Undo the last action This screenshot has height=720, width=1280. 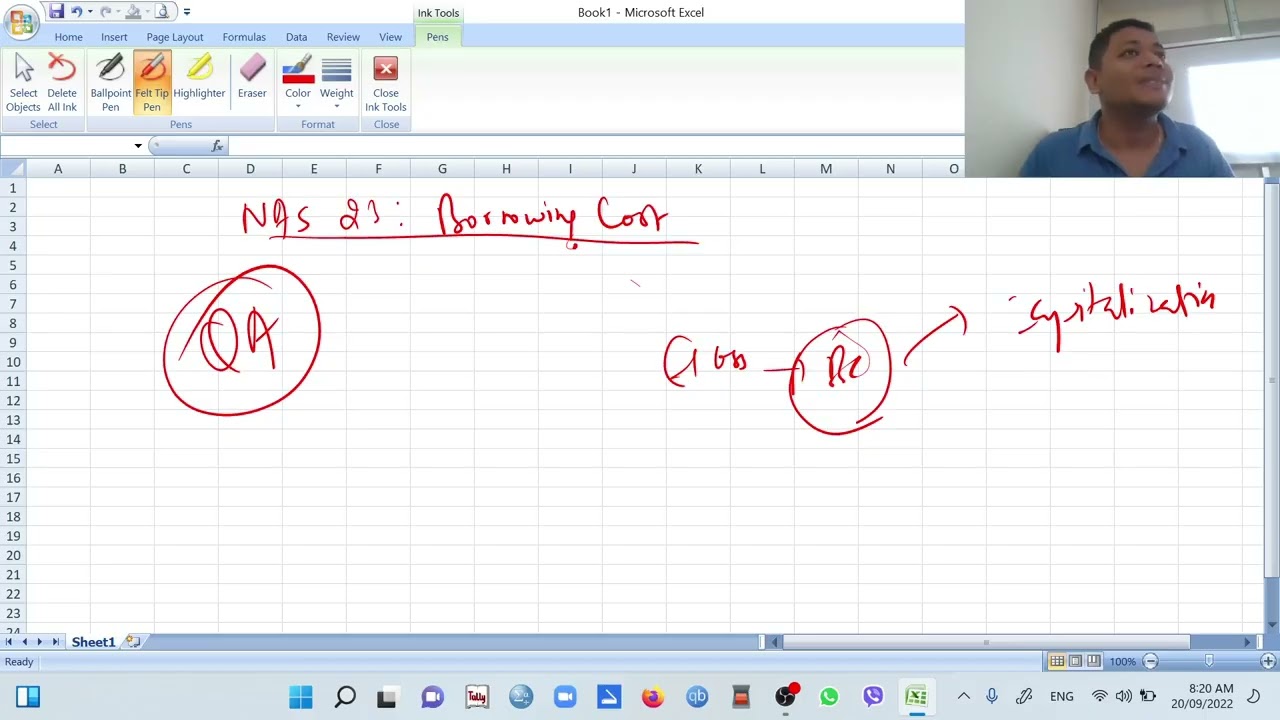click(x=76, y=12)
